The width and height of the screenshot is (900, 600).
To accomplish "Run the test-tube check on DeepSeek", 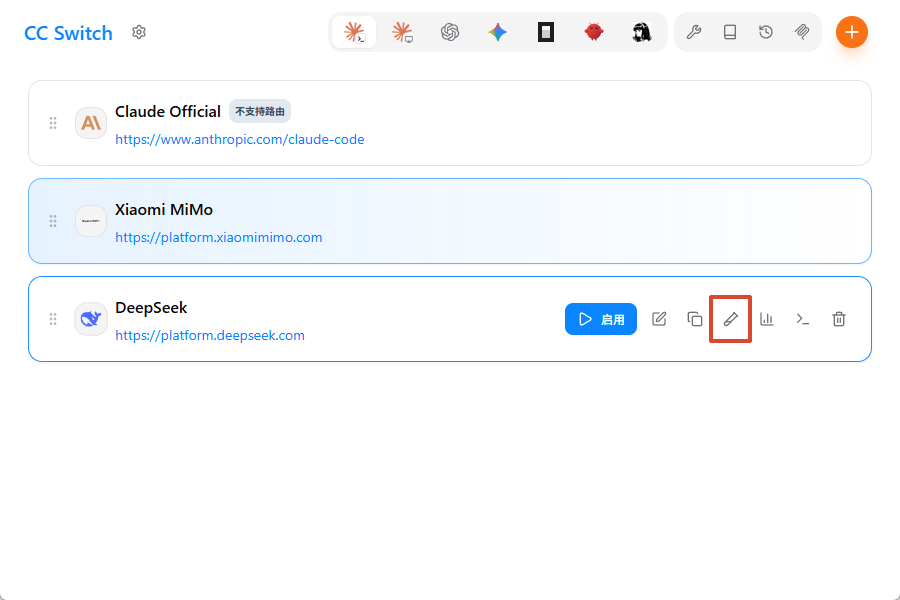I will [731, 319].
